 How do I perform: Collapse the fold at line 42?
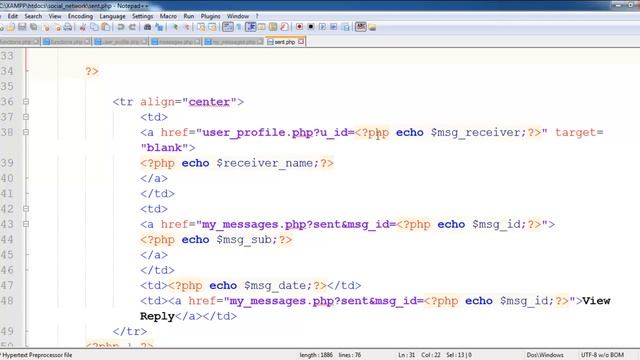click(x=26, y=209)
